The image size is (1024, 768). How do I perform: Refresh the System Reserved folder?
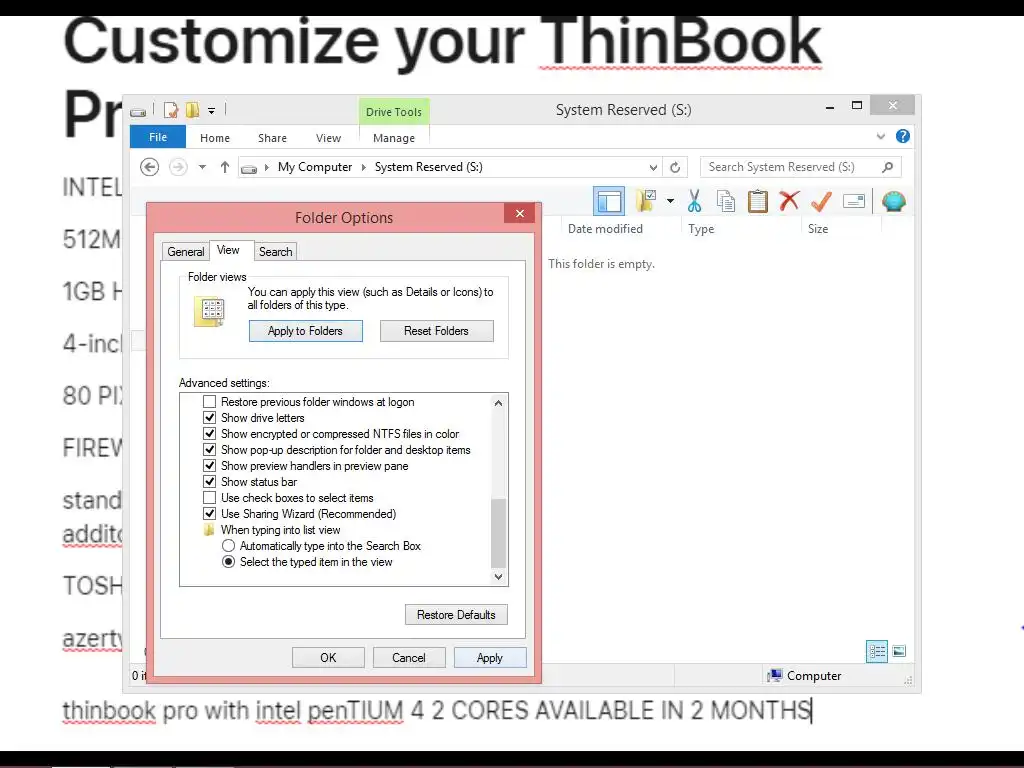(675, 167)
